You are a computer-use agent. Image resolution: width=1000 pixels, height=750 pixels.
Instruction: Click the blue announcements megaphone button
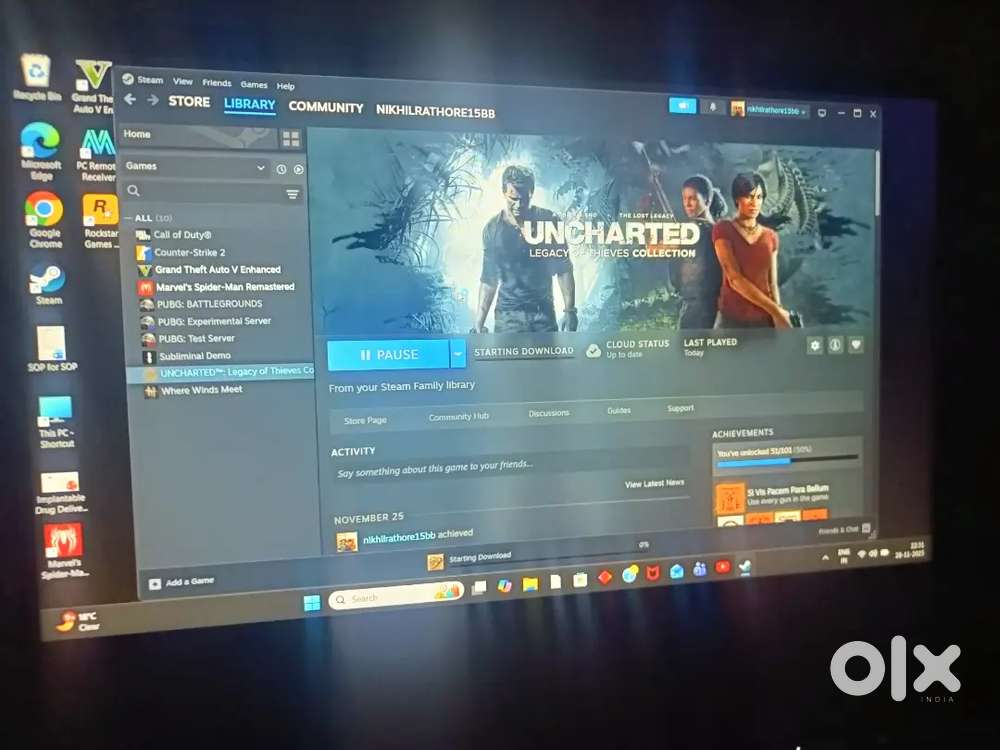click(x=683, y=106)
